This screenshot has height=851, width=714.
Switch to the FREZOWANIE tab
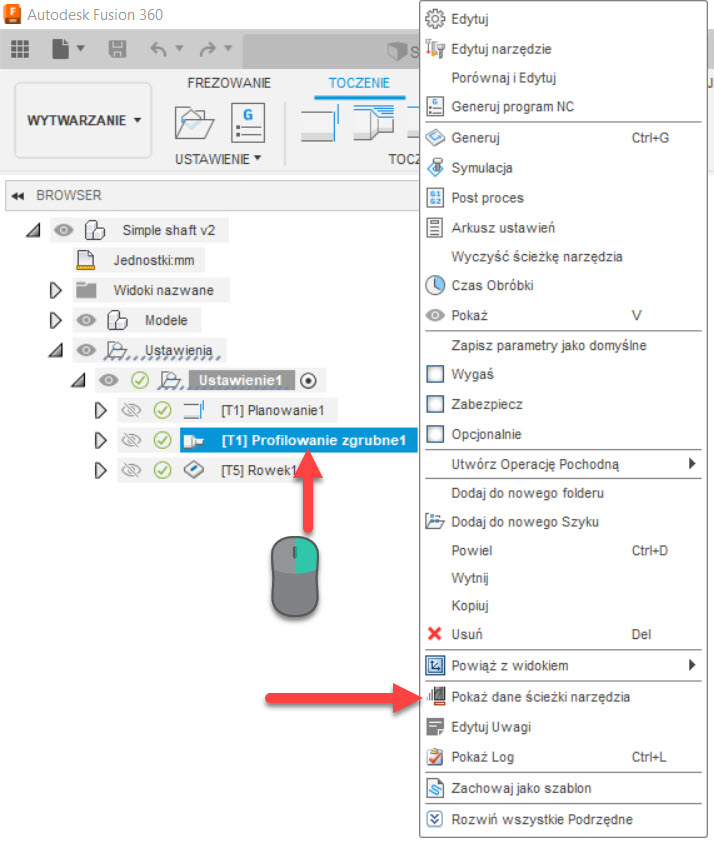pyautogui.click(x=229, y=83)
